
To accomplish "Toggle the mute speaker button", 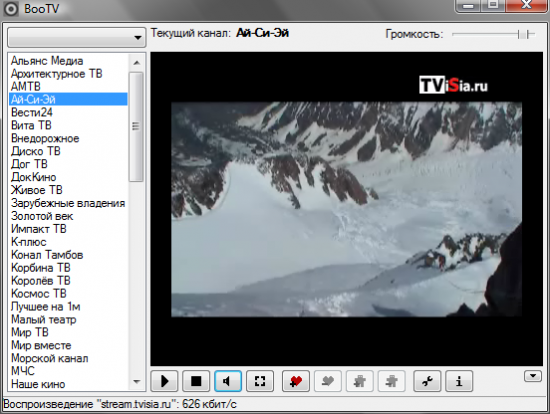I will [228, 381].
